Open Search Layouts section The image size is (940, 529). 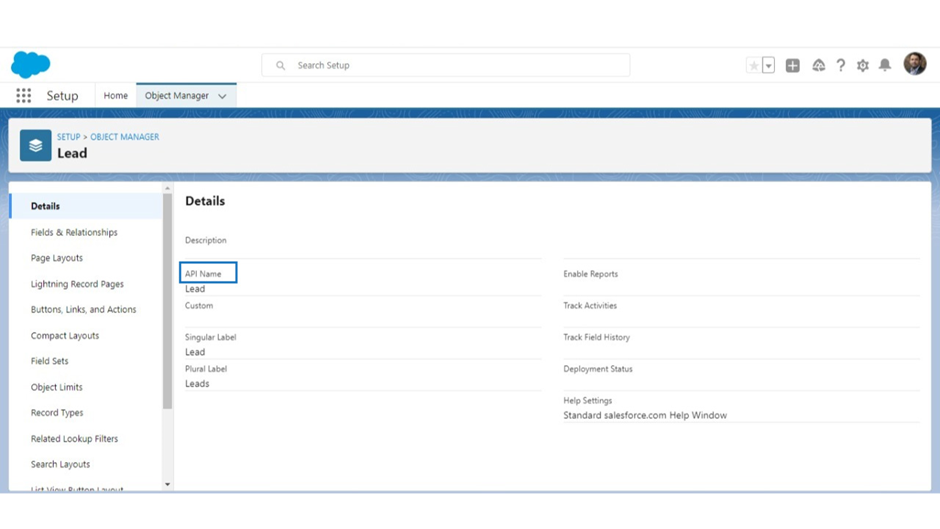coord(61,464)
